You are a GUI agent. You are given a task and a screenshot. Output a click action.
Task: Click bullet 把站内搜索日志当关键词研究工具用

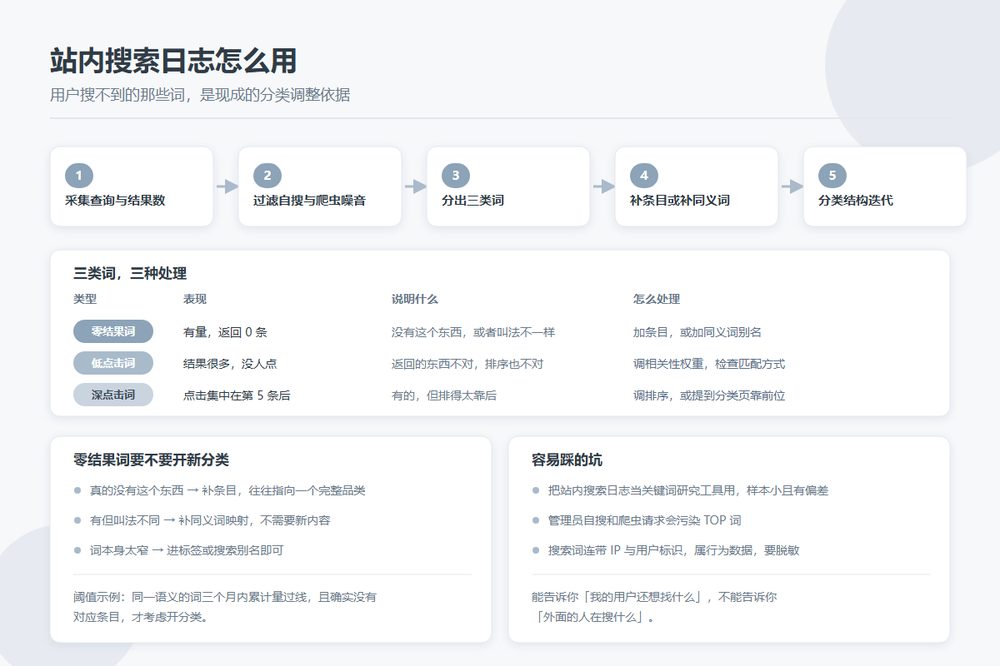(x=688, y=491)
